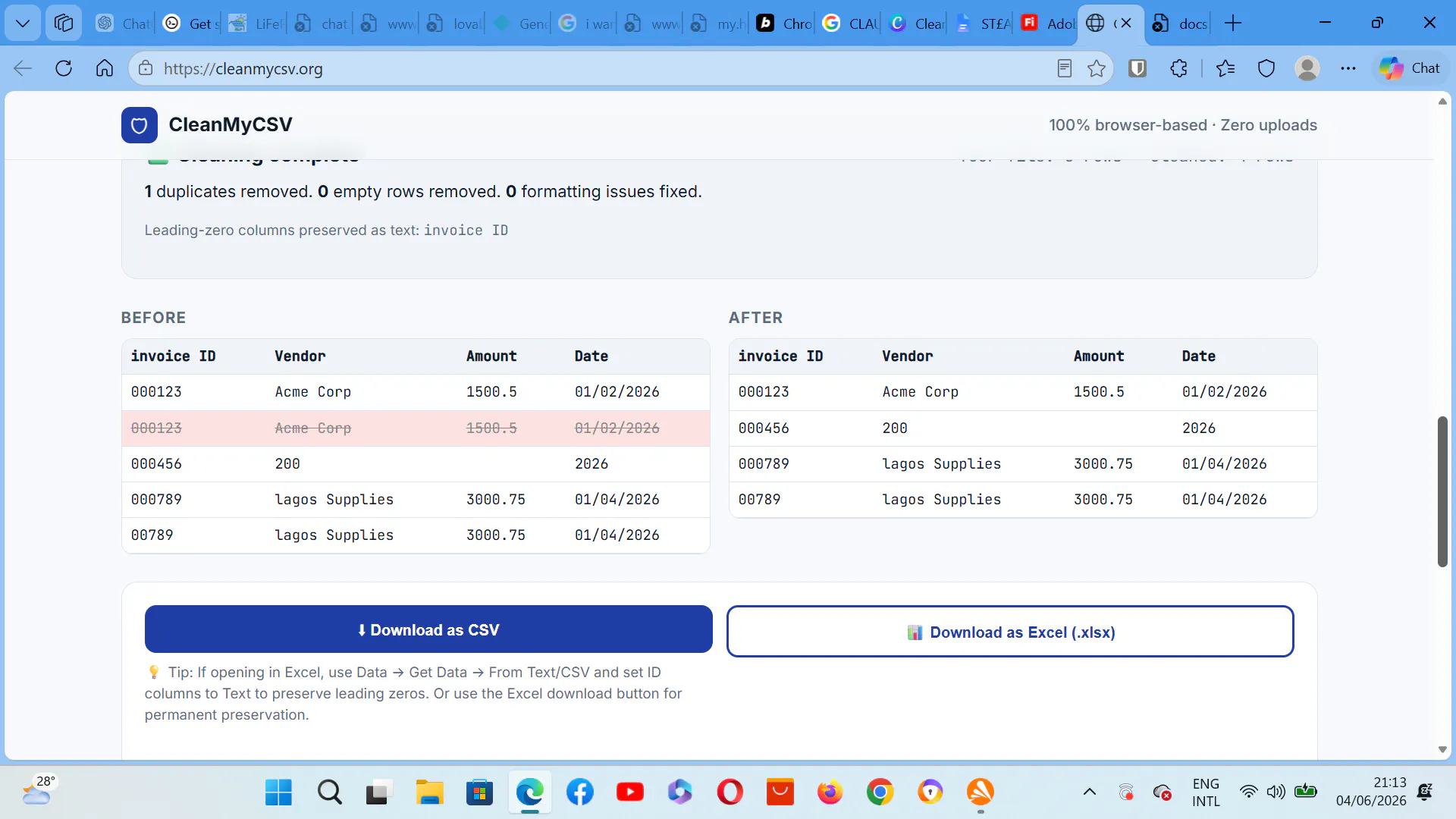Open volume control in system tray
The image size is (1456, 819).
1276,792
